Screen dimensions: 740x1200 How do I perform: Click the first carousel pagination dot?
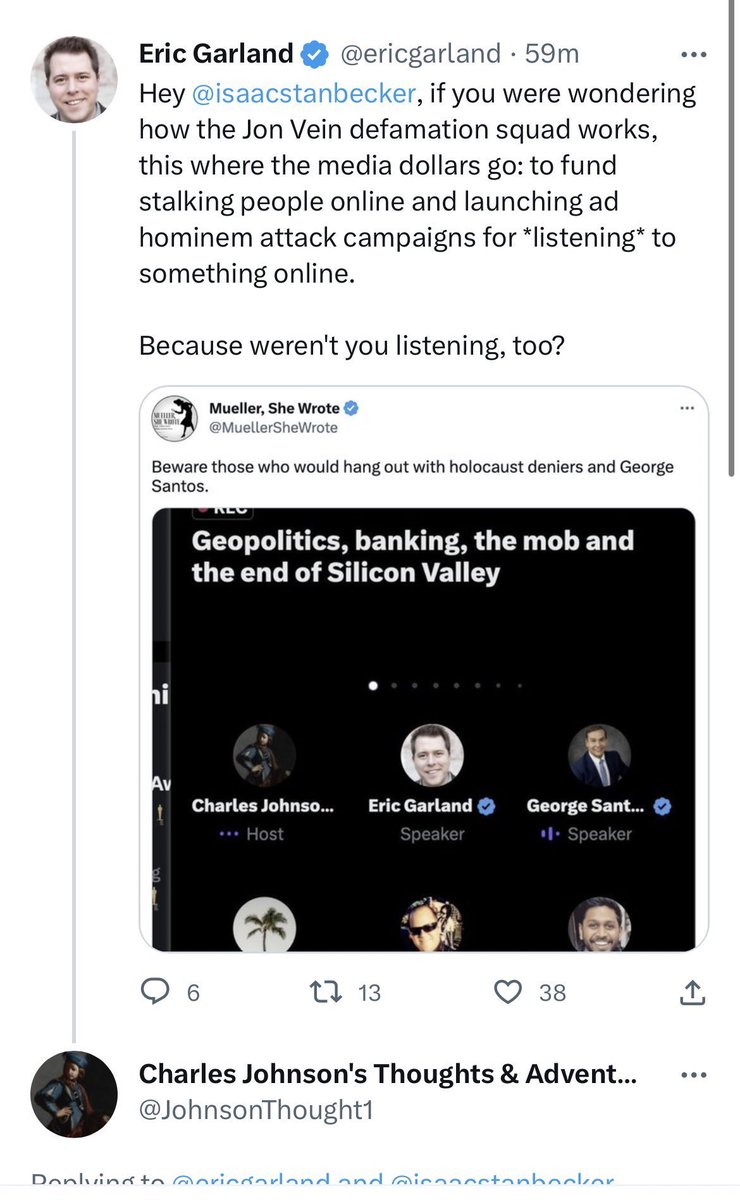[374, 686]
